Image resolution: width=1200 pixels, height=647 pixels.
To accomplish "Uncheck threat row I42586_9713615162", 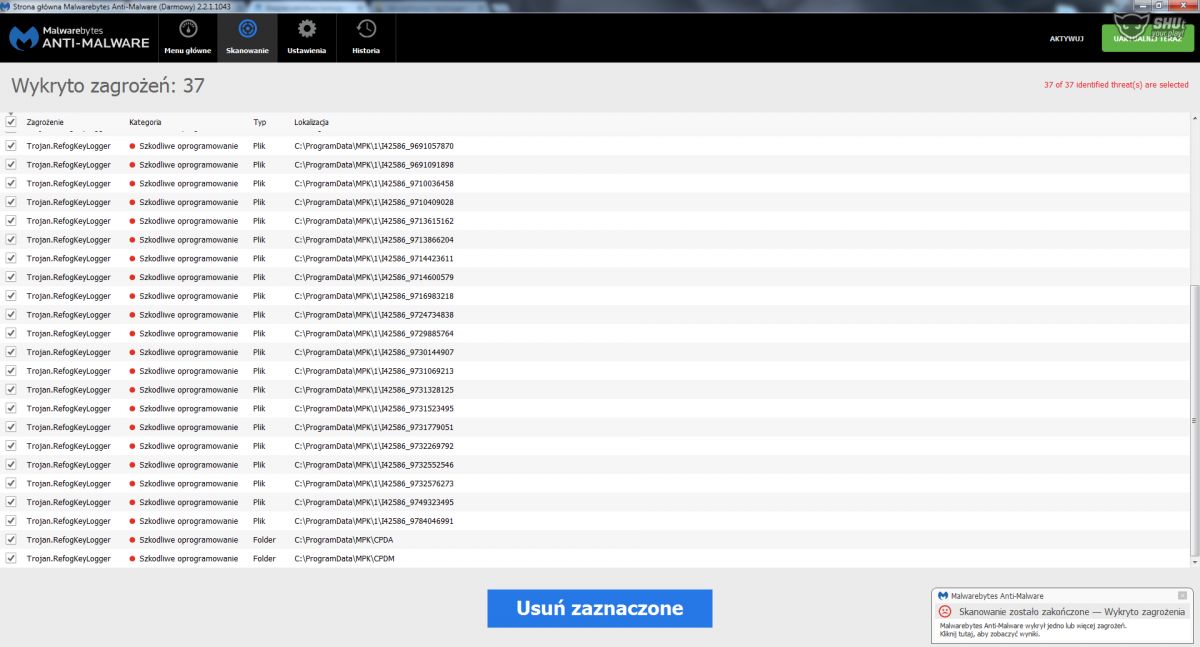I will click(x=11, y=221).
